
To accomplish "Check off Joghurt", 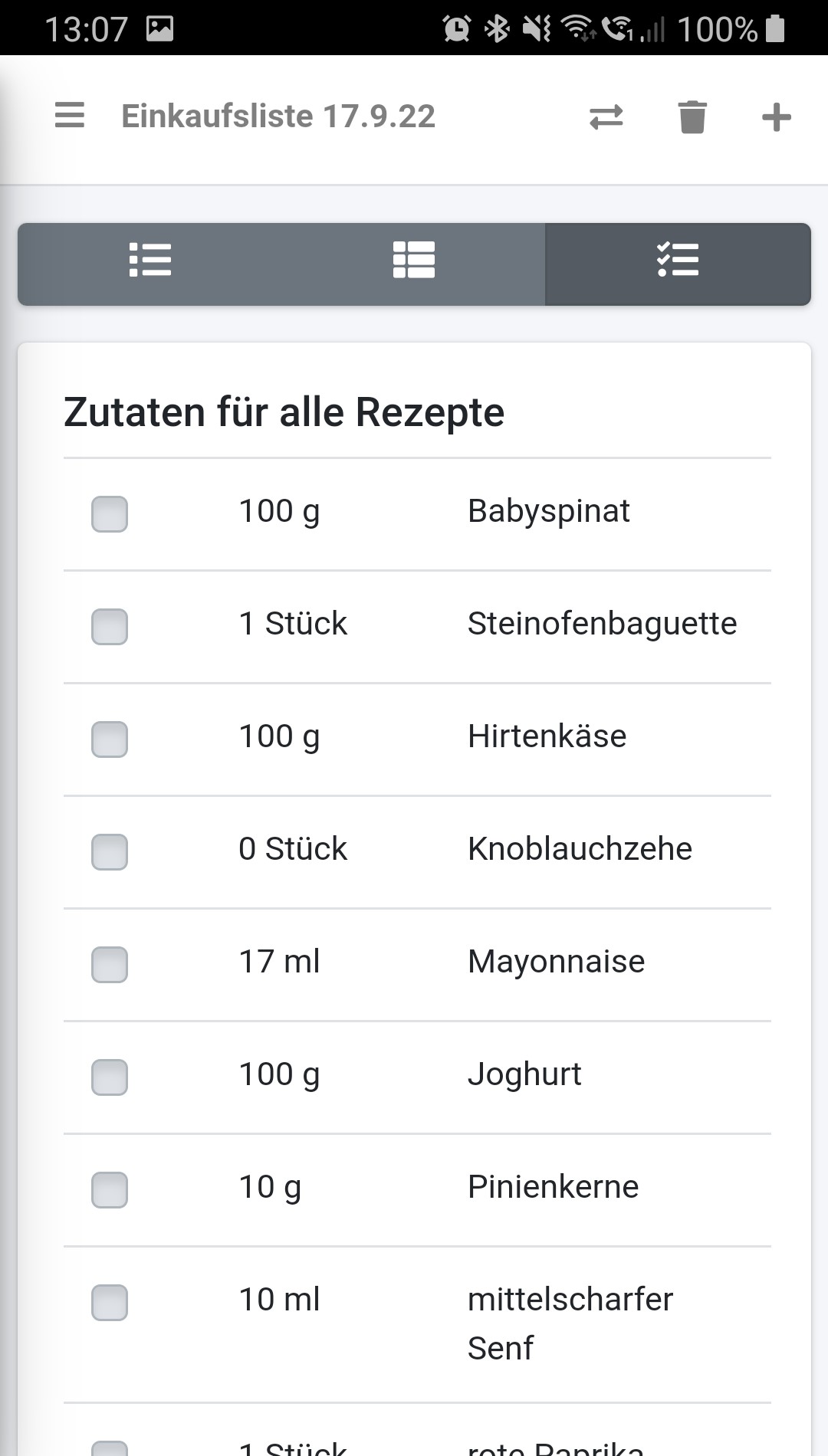I will tap(110, 1077).
